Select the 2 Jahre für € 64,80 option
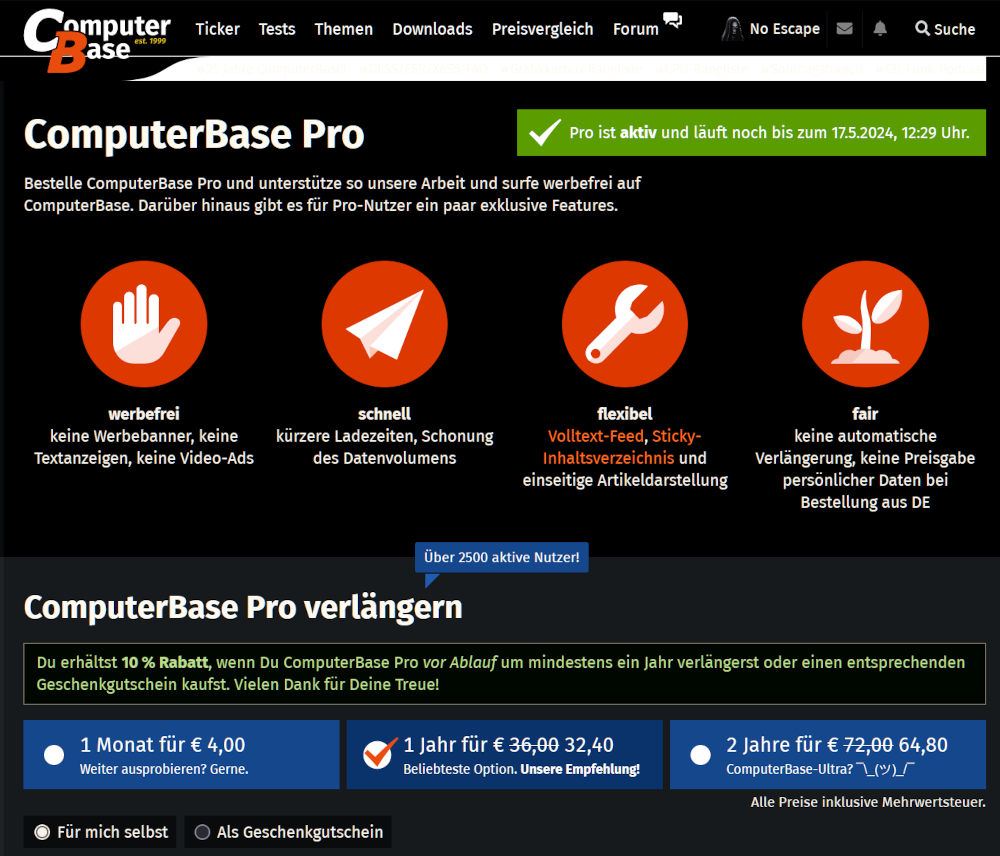1000x856 pixels. click(x=828, y=755)
